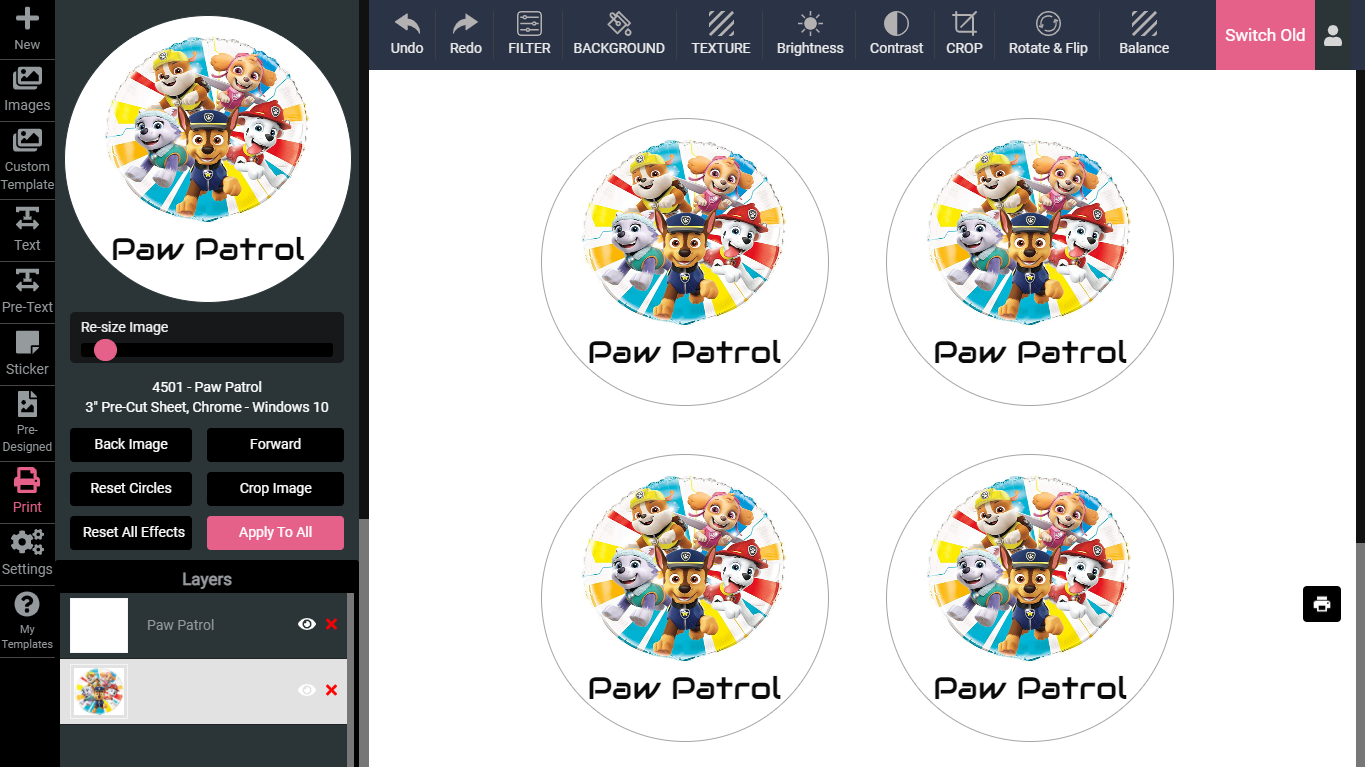Click the Apply To All button

[x=275, y=532]
